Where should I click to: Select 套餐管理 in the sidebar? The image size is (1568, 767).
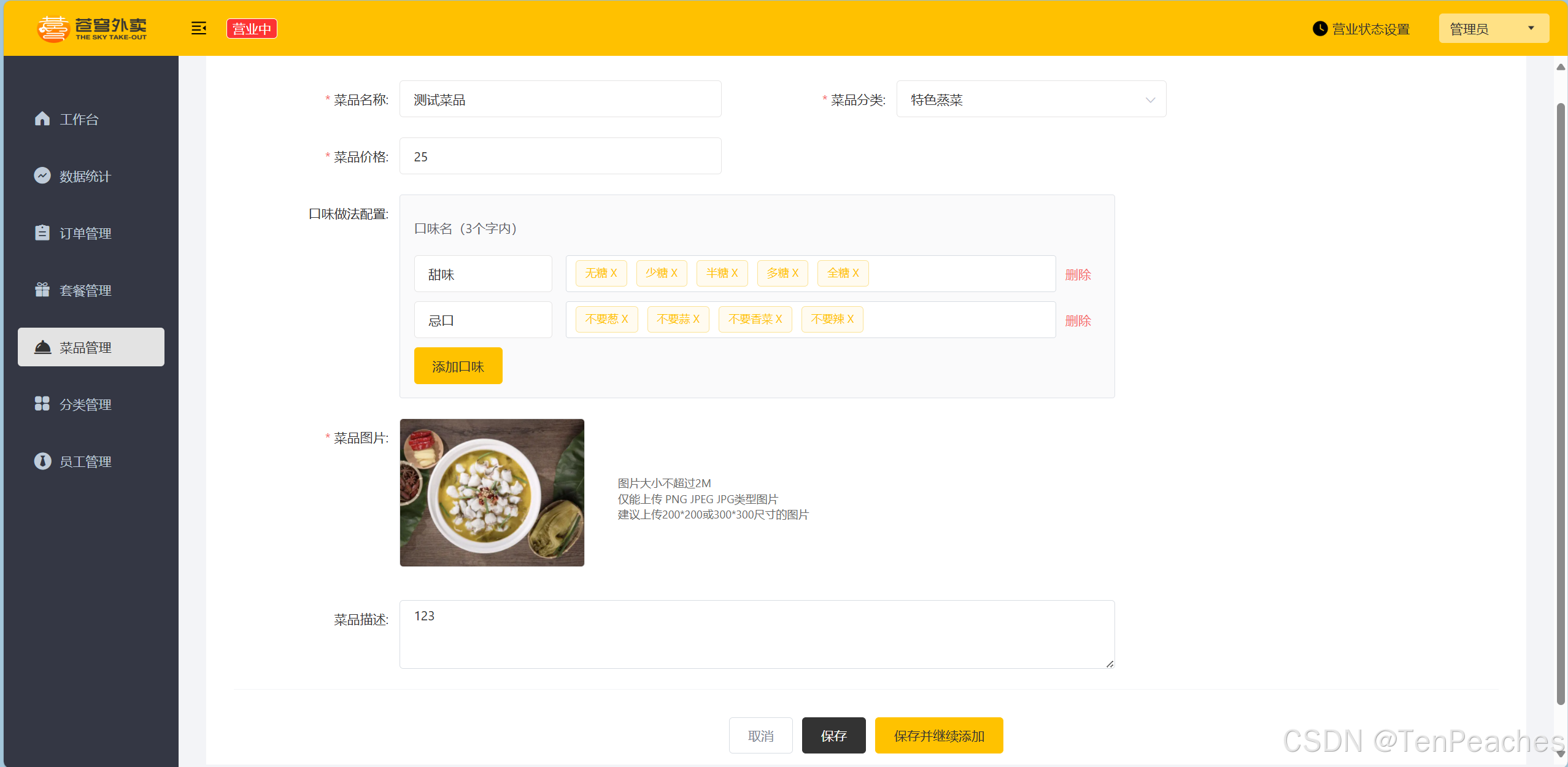pos(91,290)
